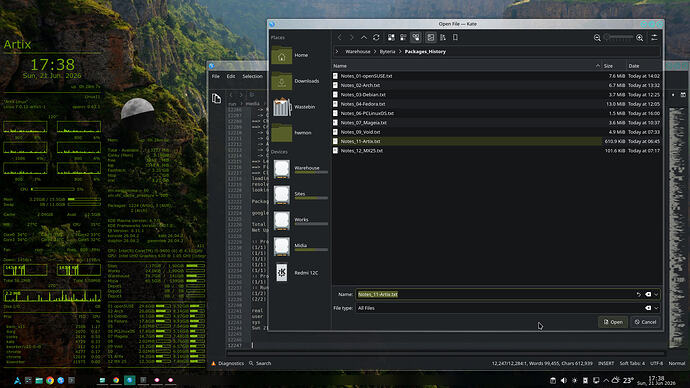This screenshot has width=690, height=388.
Task: Go back in the file dialog
Action: tap(339, 37)
